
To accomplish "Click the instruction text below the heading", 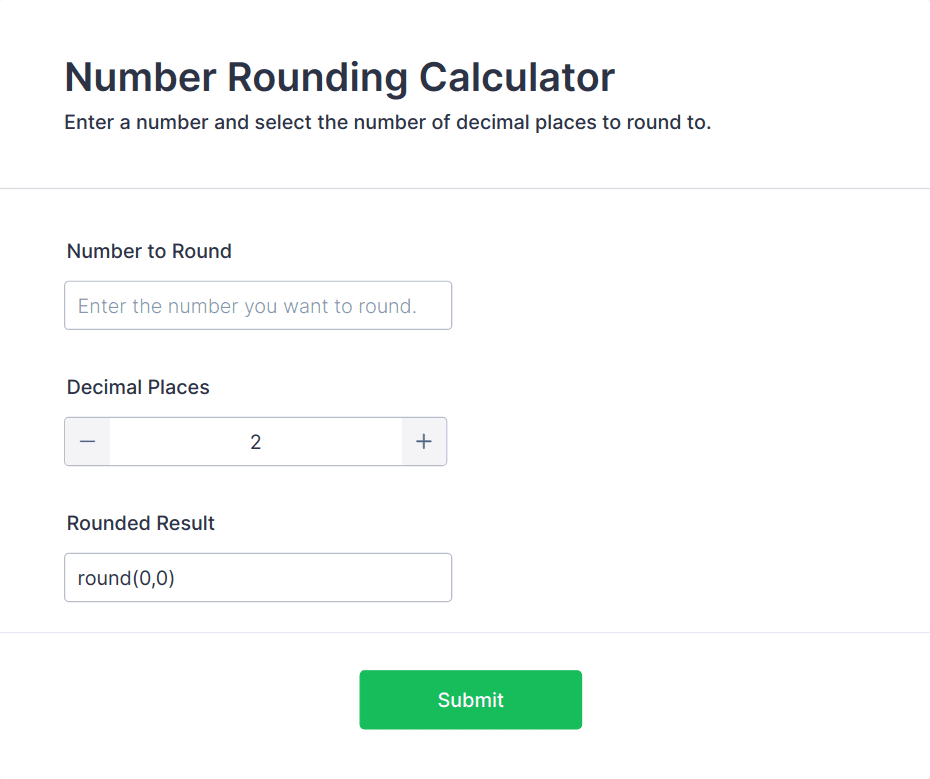I will click(387, 124).
